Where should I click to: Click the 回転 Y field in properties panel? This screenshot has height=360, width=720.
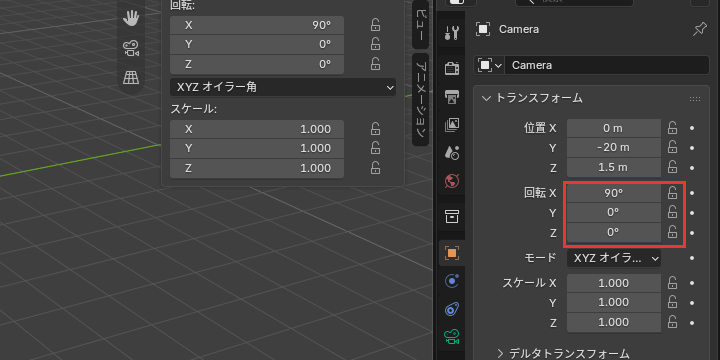tap(614, 213)
